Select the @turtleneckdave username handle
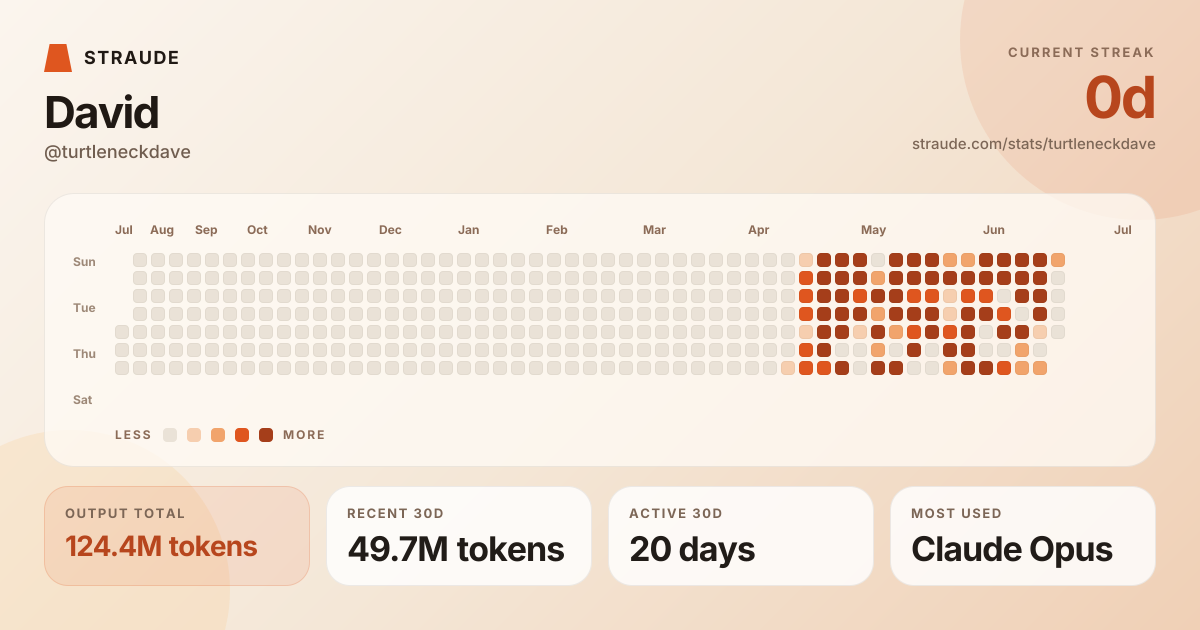Image resolution: width=1200 pixels, height=630 pixels. coord(117,152)
